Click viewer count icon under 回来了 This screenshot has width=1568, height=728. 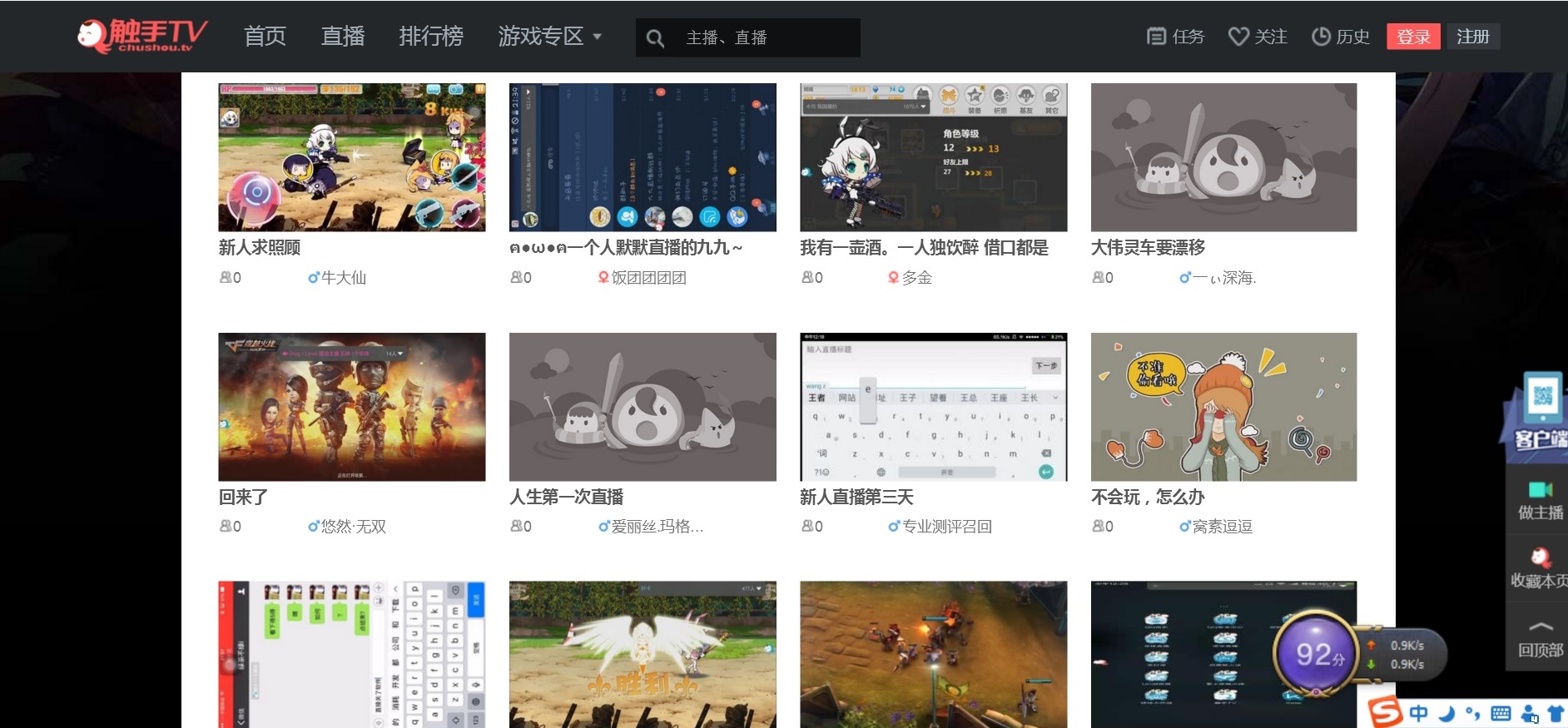pyautogui.click(x=226, y=526)
